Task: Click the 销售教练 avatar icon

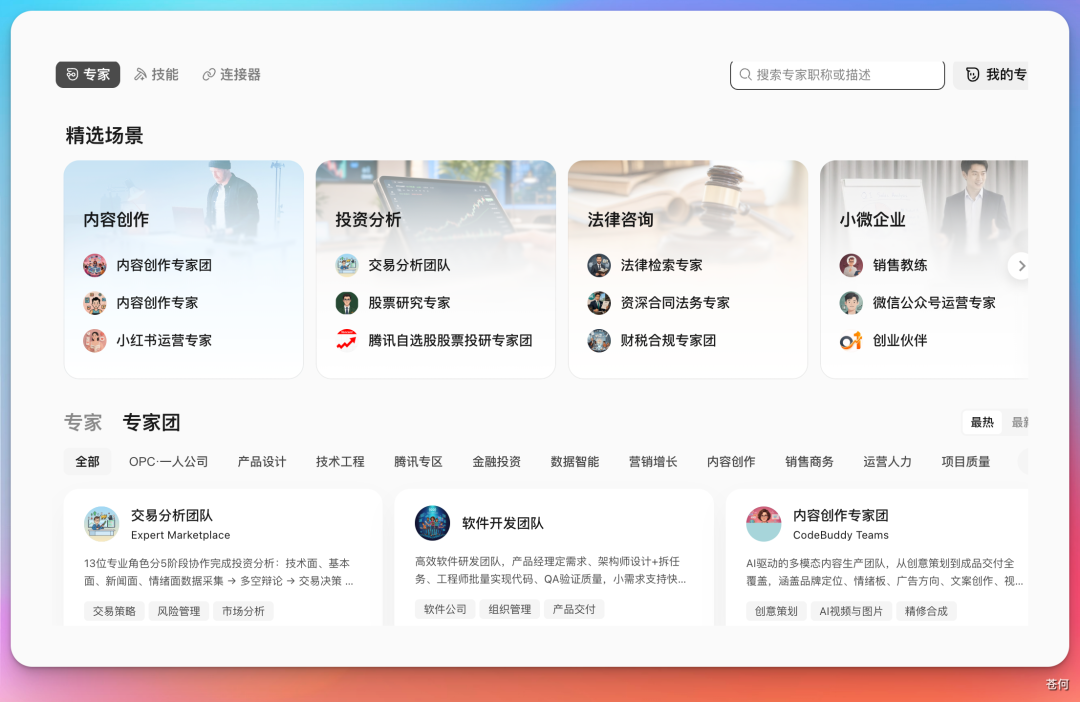Action: [x=851, y=265]
